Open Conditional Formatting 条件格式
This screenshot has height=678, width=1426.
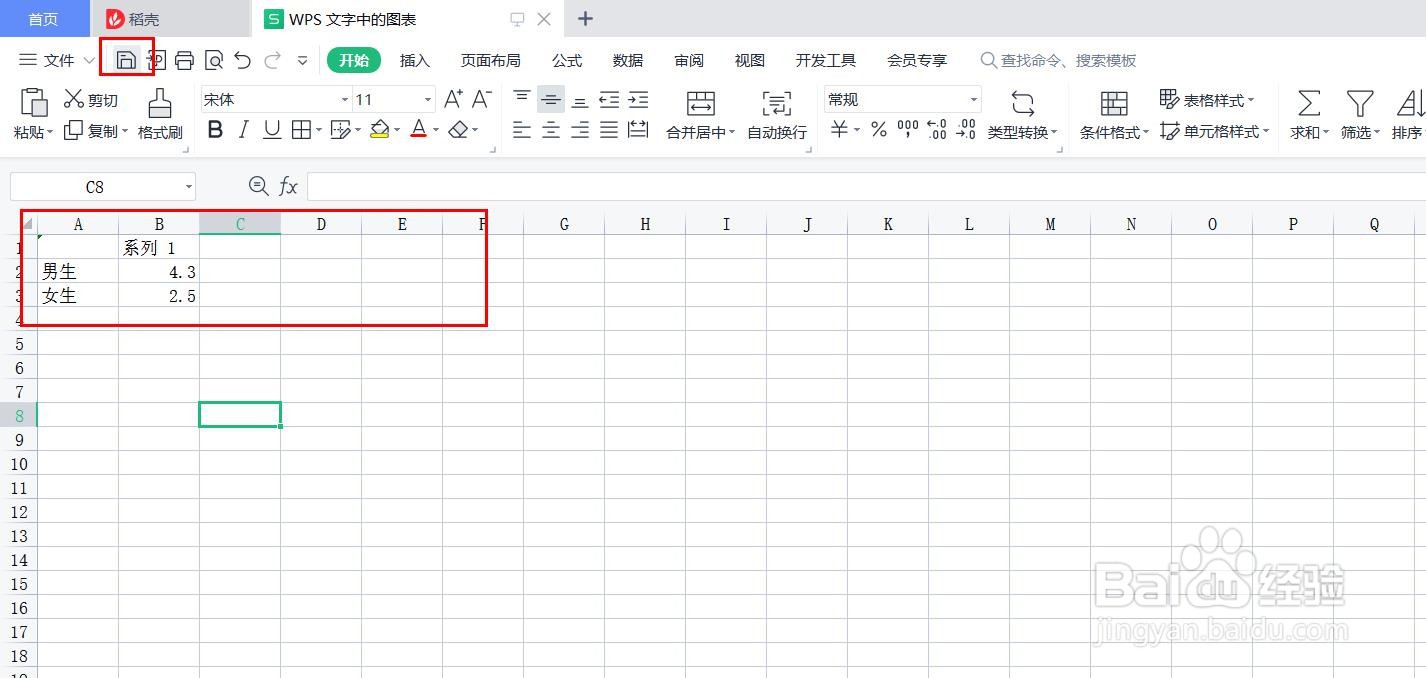coord(1114,114)
